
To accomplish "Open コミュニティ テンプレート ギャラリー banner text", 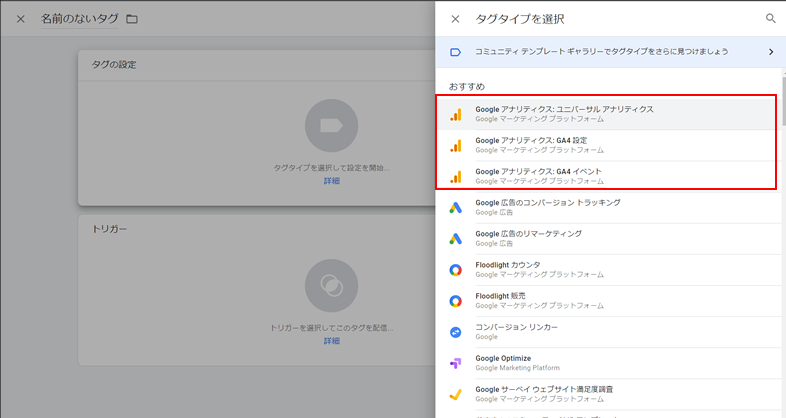I will [602, 52].
